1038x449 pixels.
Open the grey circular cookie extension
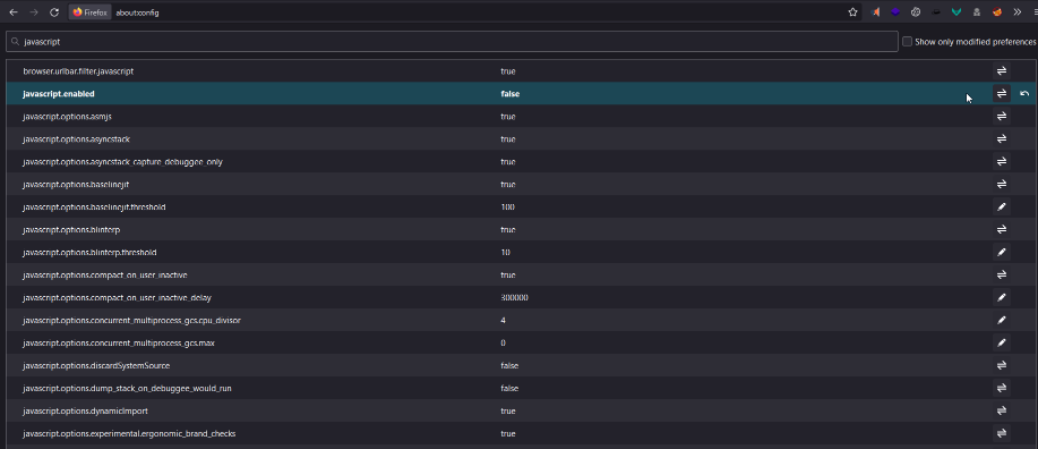click(916, 12)
